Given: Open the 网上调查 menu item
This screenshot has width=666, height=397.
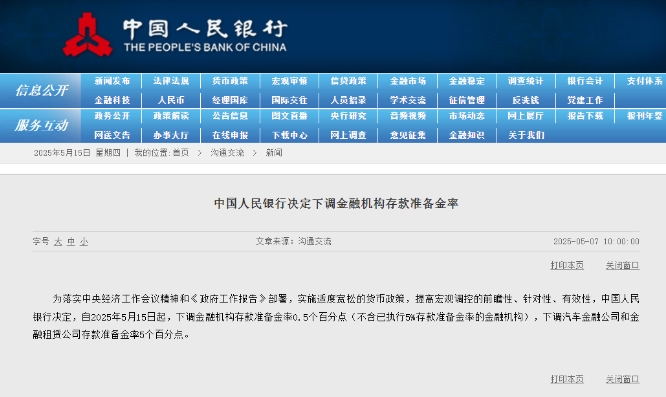Looking at the screenshot, I should (348, 135).
